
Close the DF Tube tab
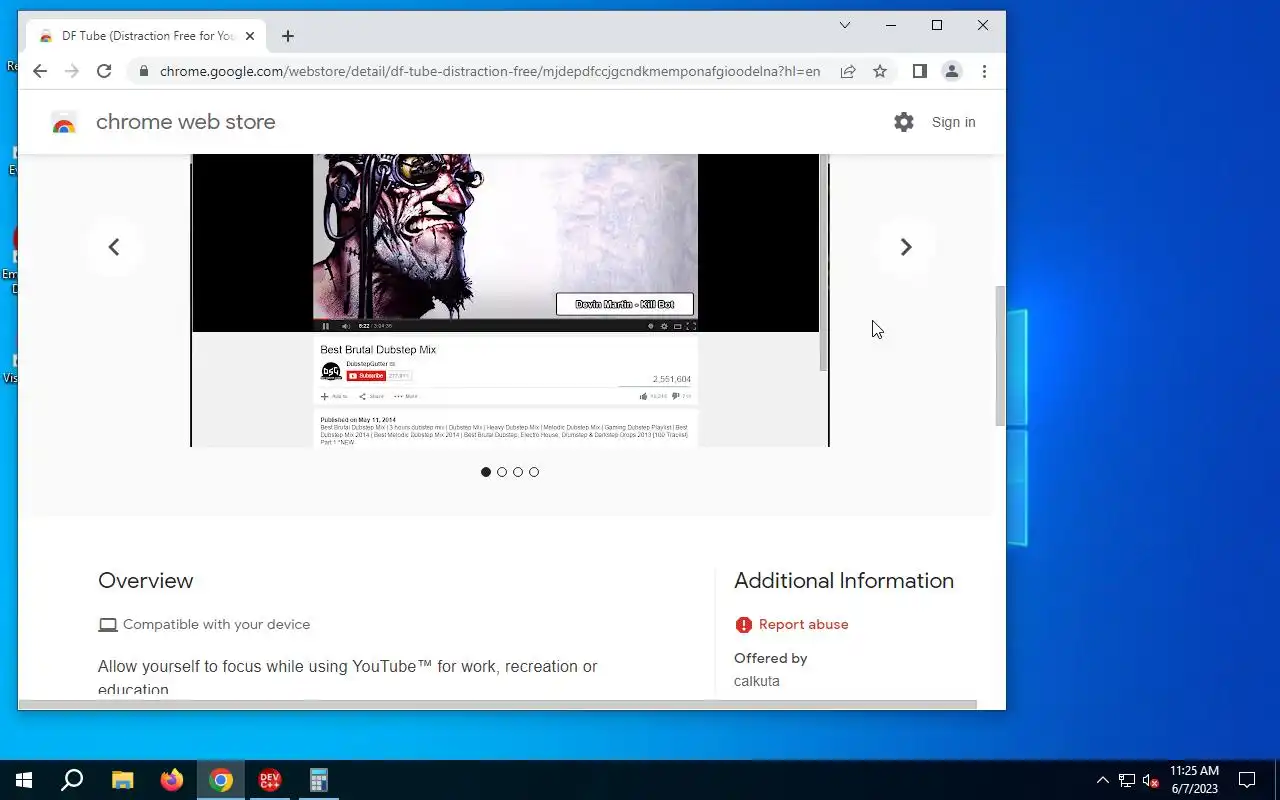(x=250, y=36)
